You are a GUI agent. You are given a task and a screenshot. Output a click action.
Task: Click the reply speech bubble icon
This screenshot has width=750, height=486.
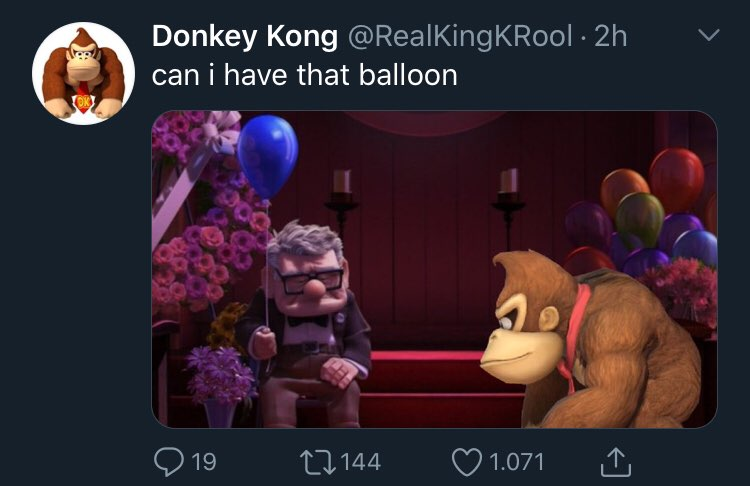(x=169, y=461)
